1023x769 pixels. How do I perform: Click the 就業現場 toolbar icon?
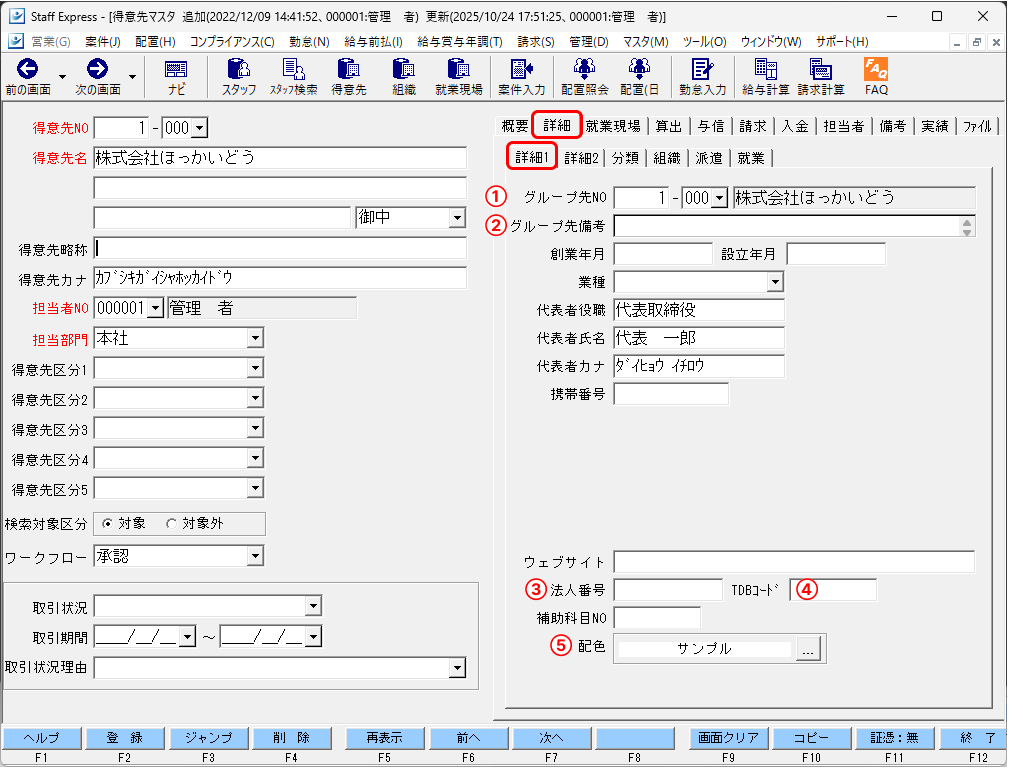coord(459,75)
